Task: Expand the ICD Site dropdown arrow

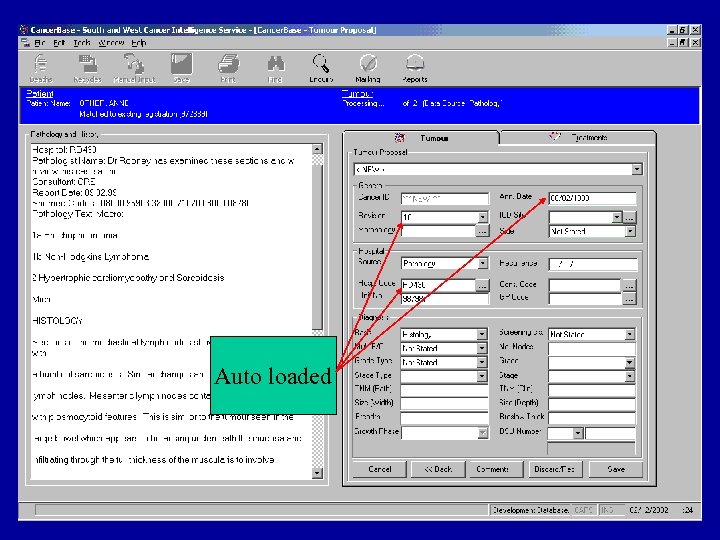Action: [617, 217]
